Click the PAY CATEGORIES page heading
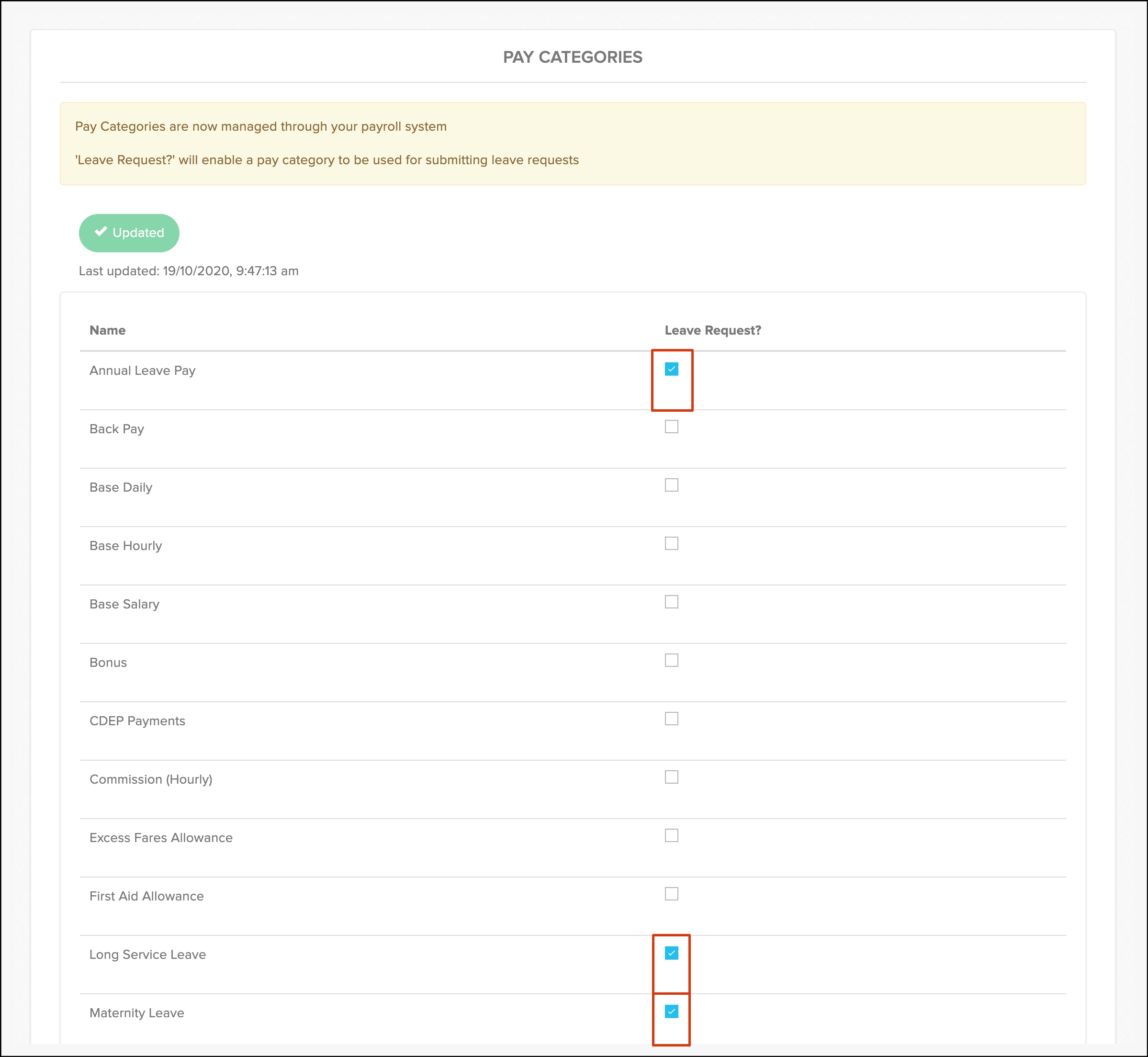Screen dimensions: 1148x1057 [573, 57]
